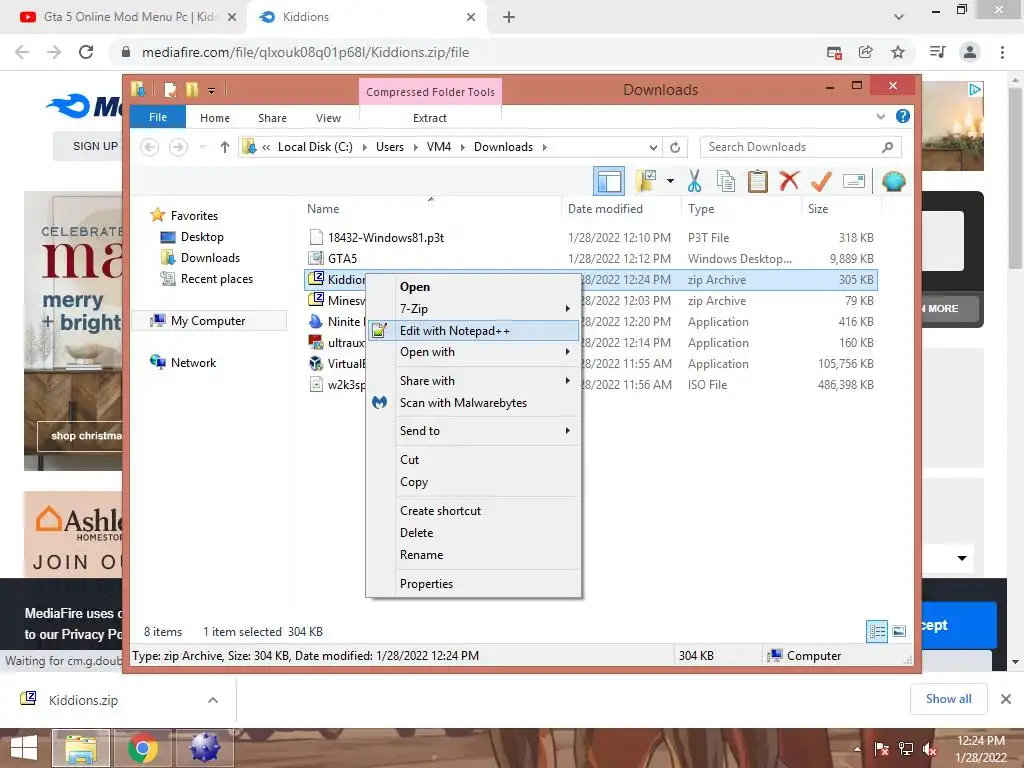Select My Computer in navigation pane
Image resolution: width=1024 pixels, height=768 pixels.
208,321
